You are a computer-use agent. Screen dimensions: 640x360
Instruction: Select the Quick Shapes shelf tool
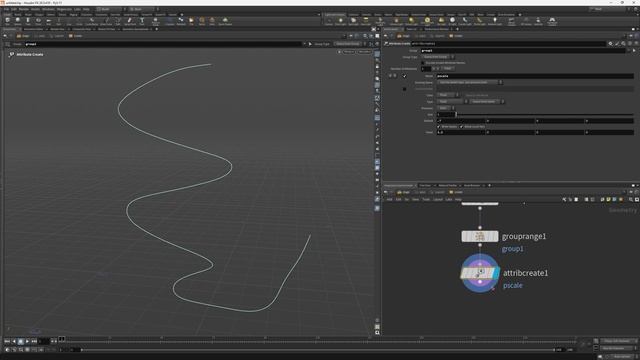coord(225,21)
